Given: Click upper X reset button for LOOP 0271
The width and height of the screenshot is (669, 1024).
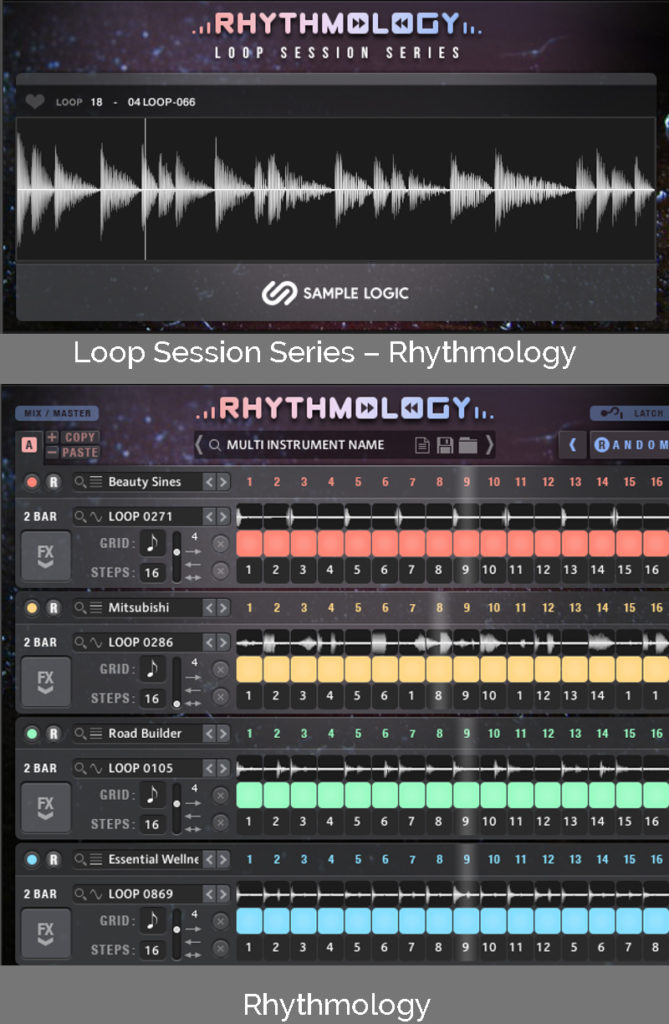Looking at the screenshot, I should click(221, 543).
